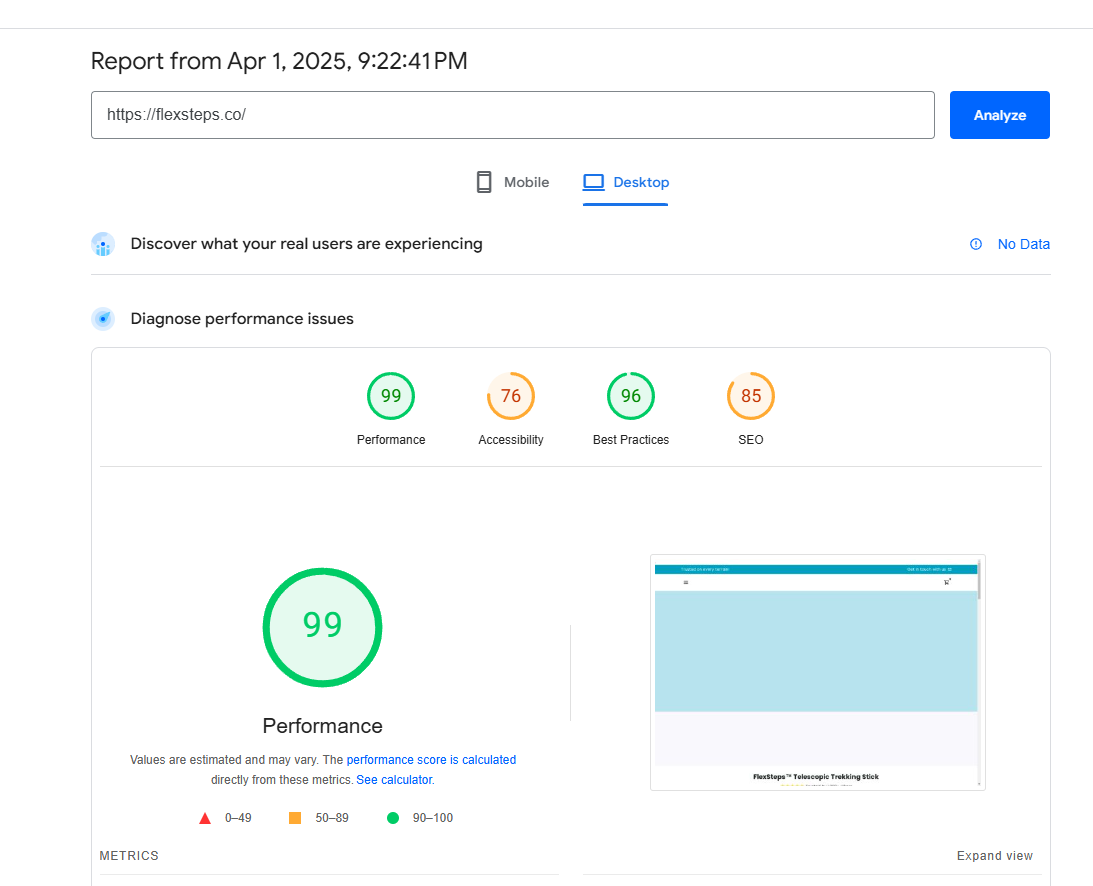This screenshot has height=886, width=1093.
Task: Open the See calculator link
Action: (x=394, y=780)
